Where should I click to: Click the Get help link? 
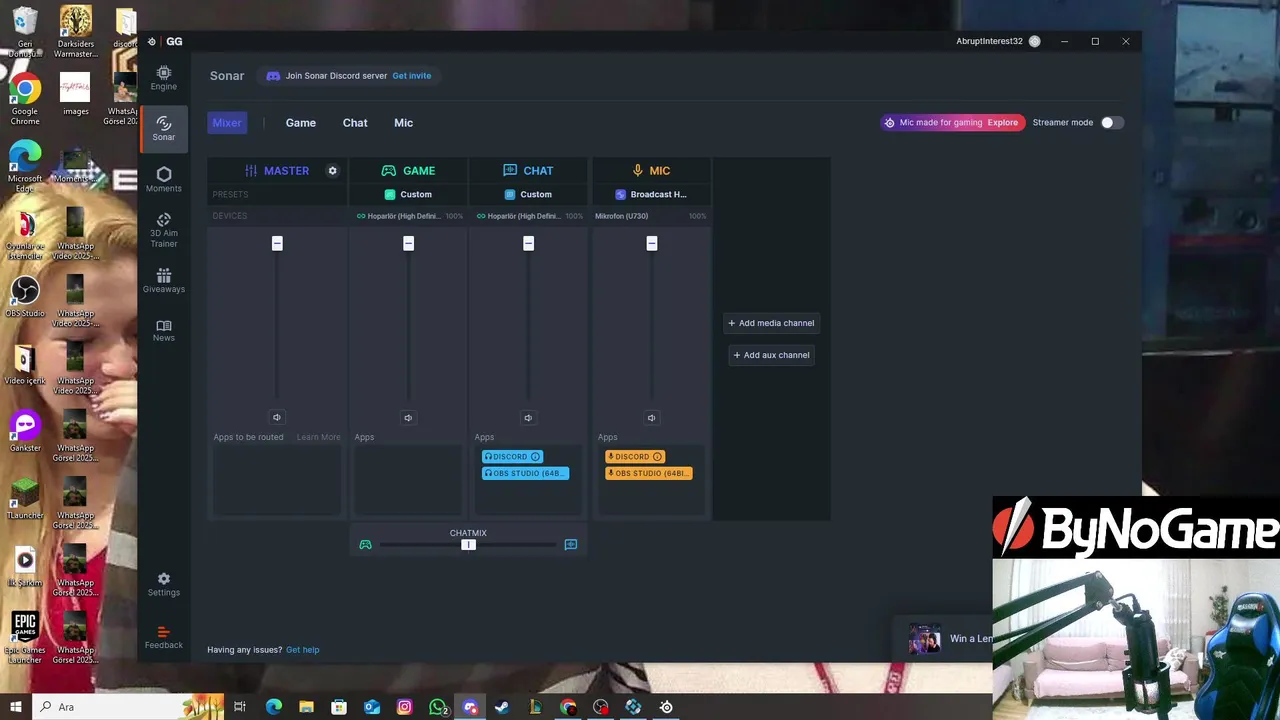tap(303, 650)
